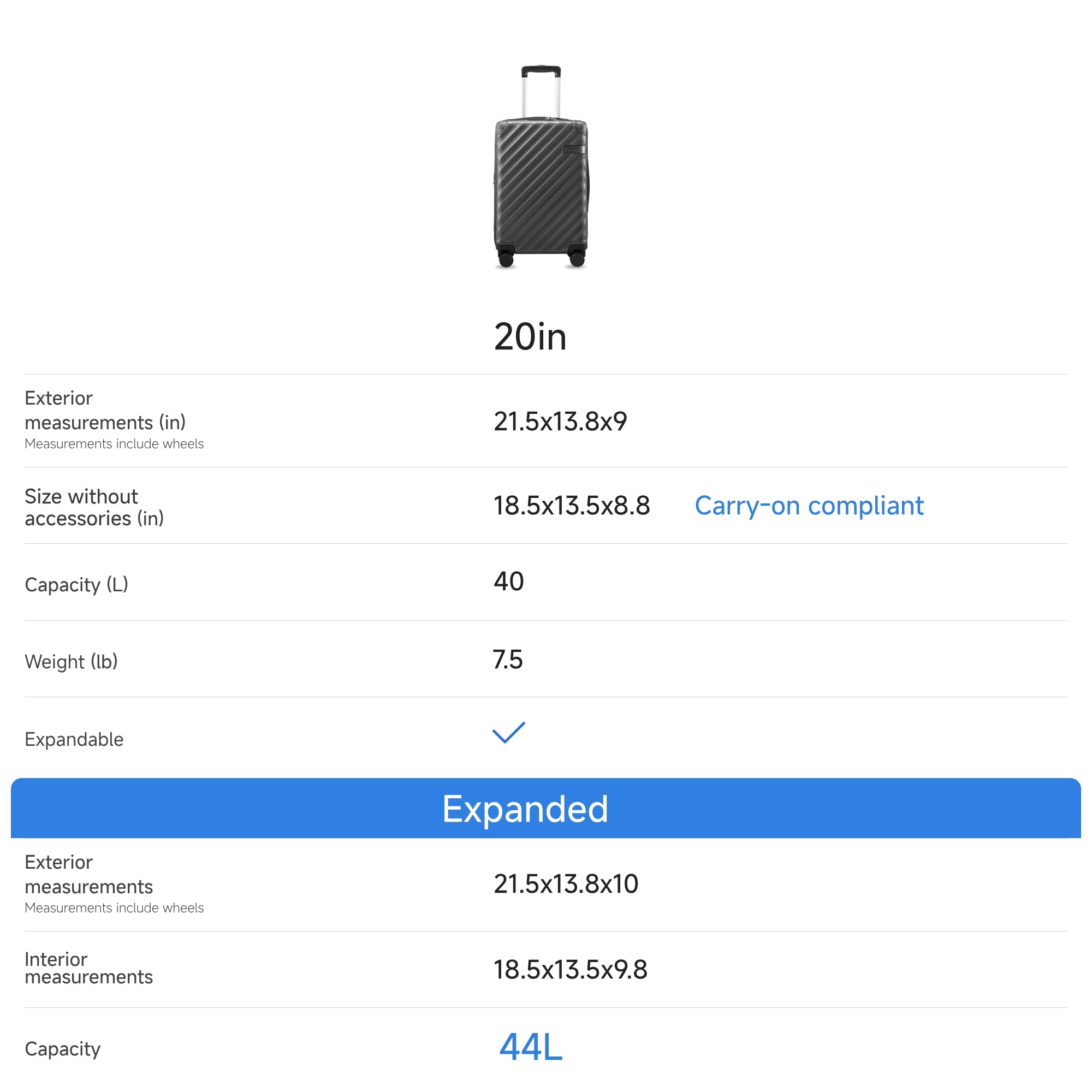Click the first Measurements include wheels note
This screenshot has width=1092, height=1092.
pyautogui.click(x=114, y=444)
